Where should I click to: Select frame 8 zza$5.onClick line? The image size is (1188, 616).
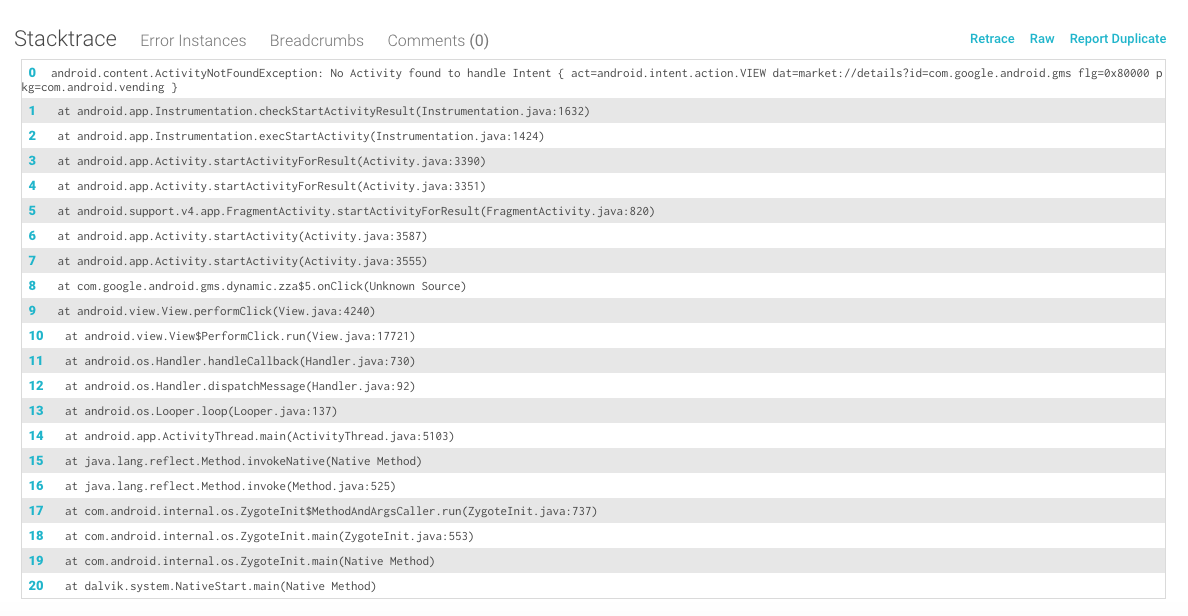coord(261,286)
